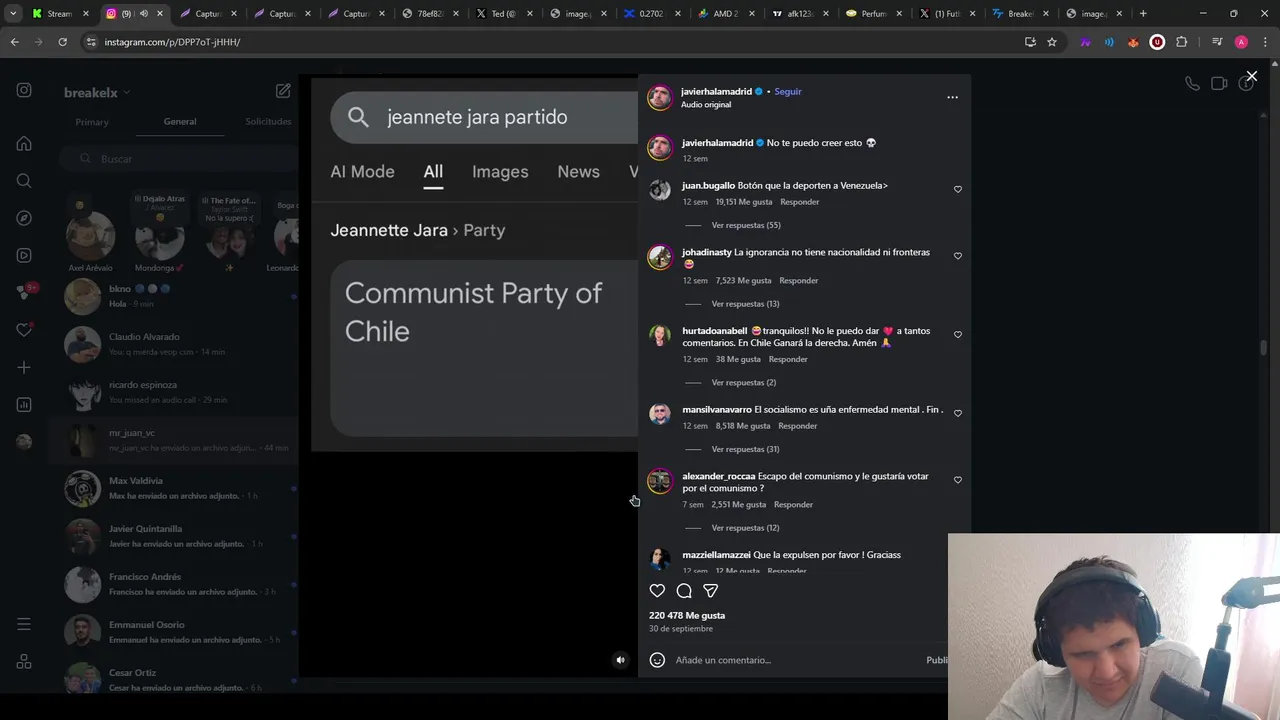Like johadinasty's comment
The width and height of the screenshot is (1280, 720).
tap(957, 256)
